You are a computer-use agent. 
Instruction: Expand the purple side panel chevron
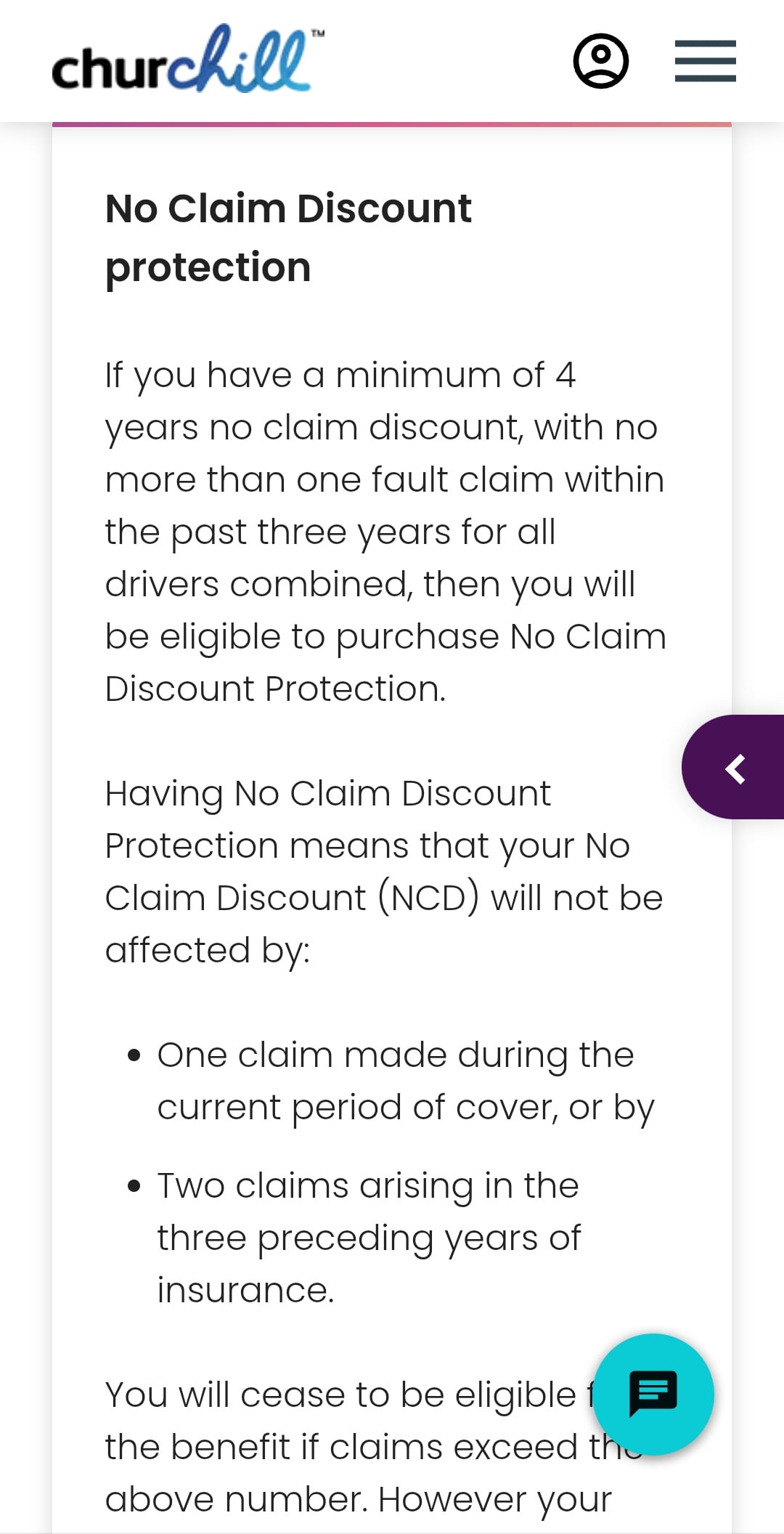(x=735, y=768)
